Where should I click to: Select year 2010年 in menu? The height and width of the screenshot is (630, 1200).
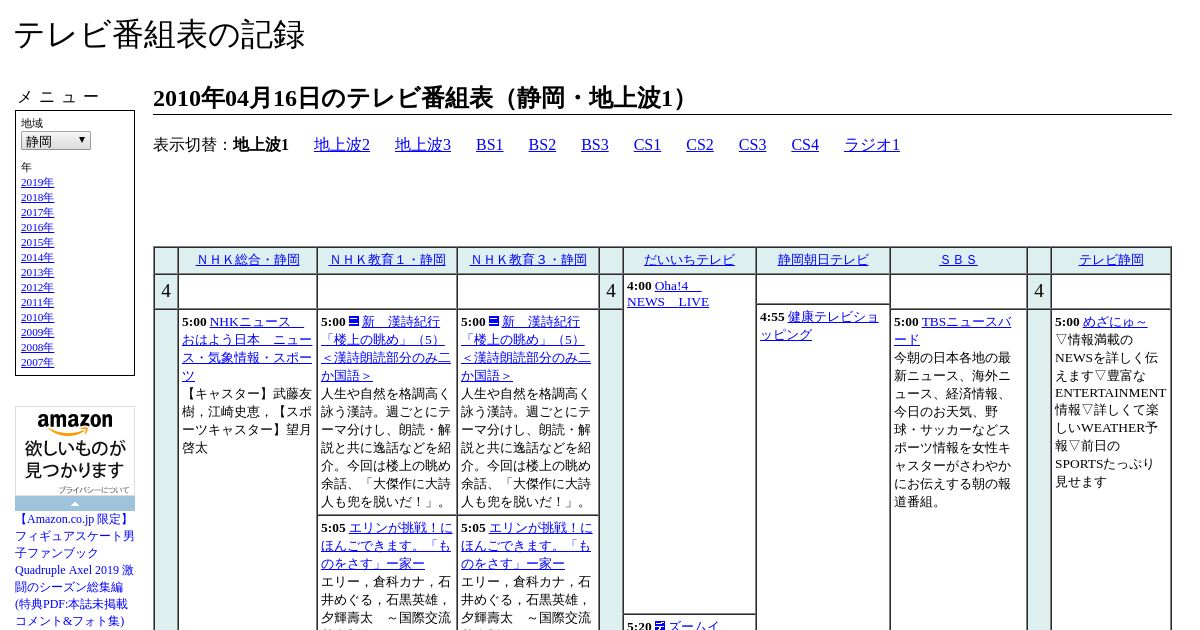click(x=37, y=318)
